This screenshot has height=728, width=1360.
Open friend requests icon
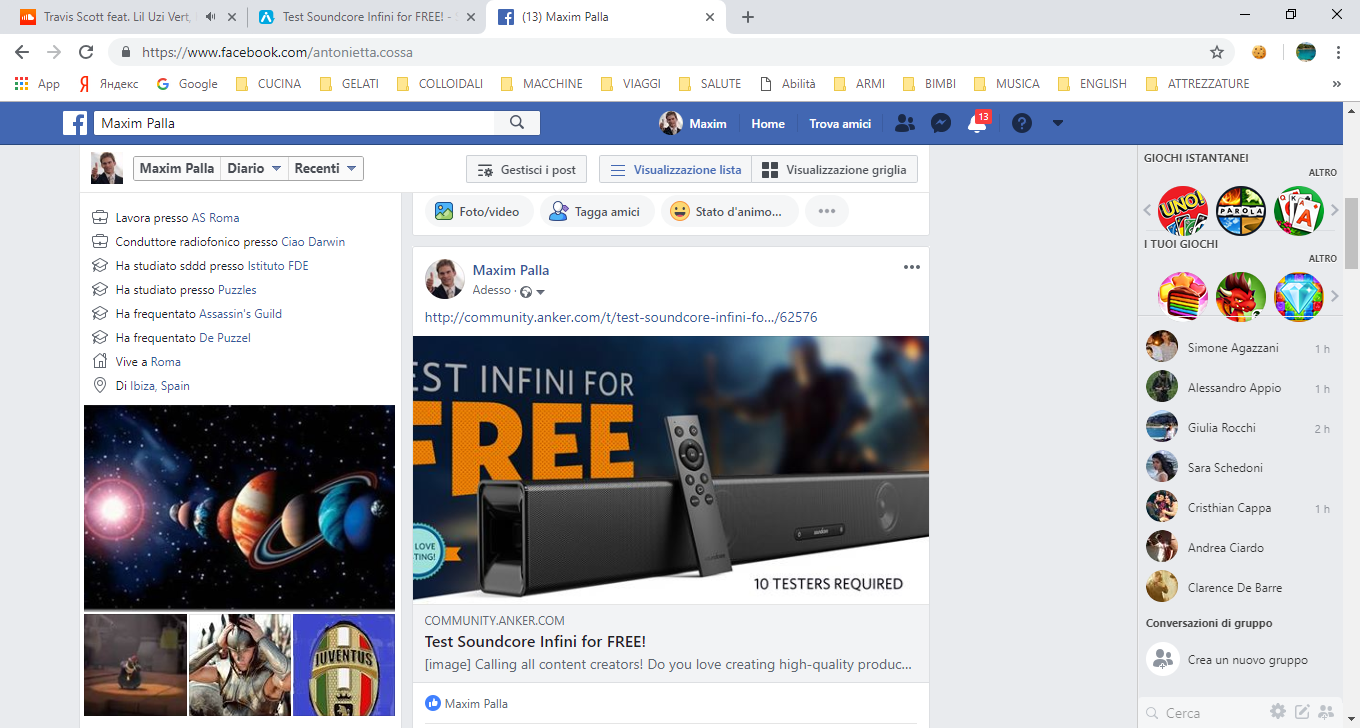click(905, 123)
